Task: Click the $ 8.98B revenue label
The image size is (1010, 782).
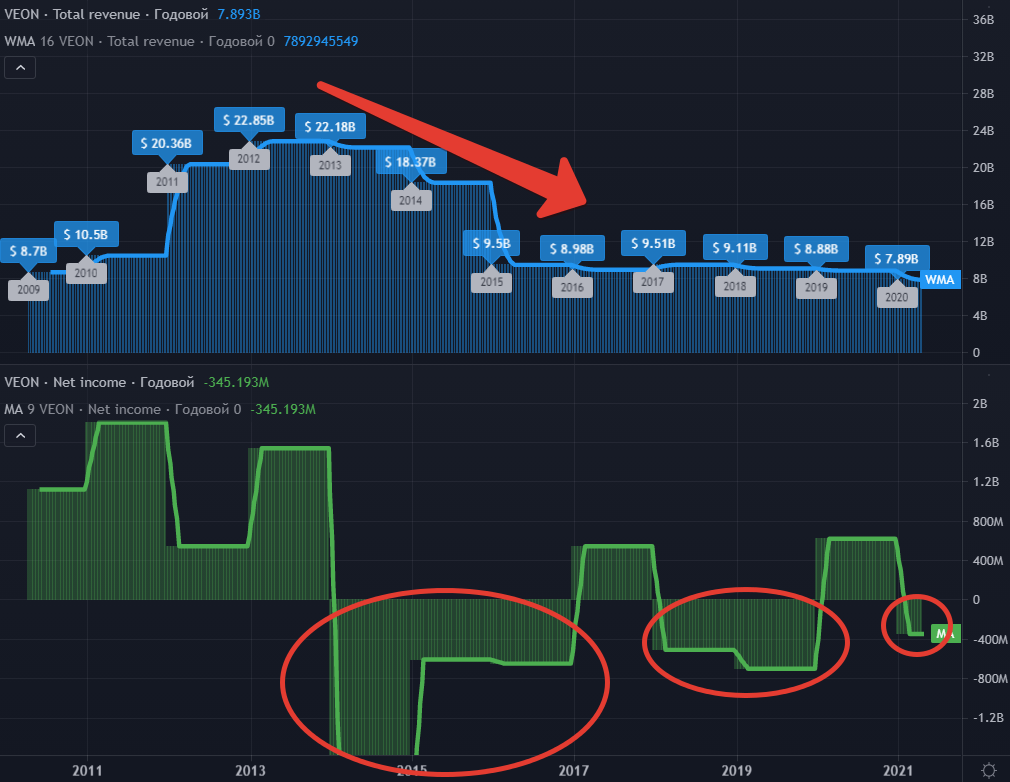Action: coord(572,249)
